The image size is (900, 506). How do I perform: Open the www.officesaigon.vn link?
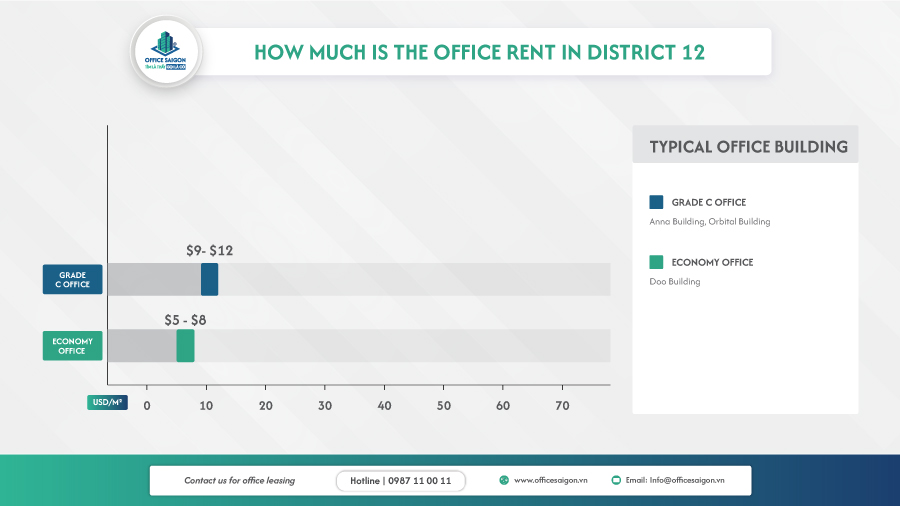[550, 481]
